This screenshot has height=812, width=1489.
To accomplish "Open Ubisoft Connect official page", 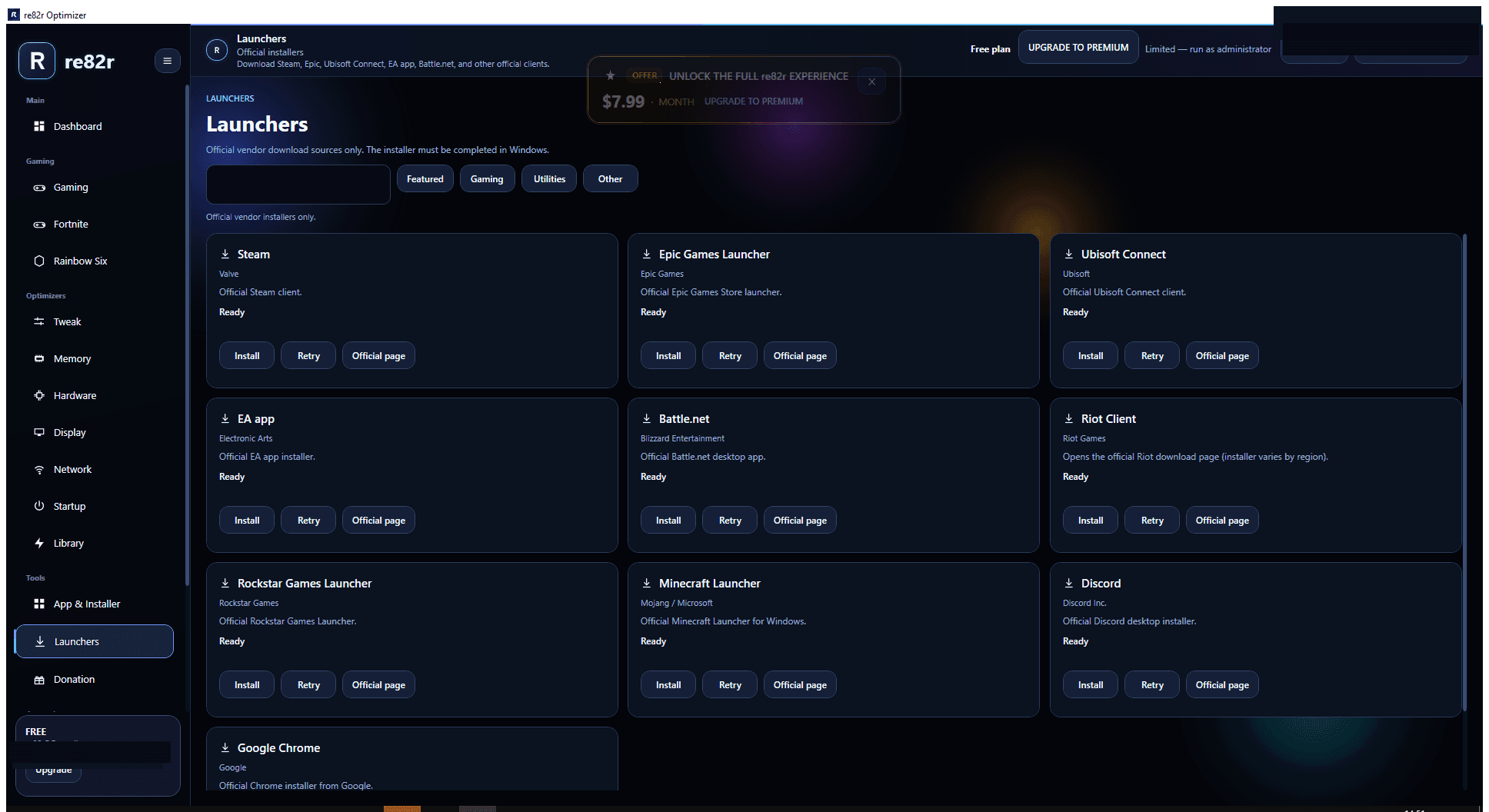I will [1222, 356].
